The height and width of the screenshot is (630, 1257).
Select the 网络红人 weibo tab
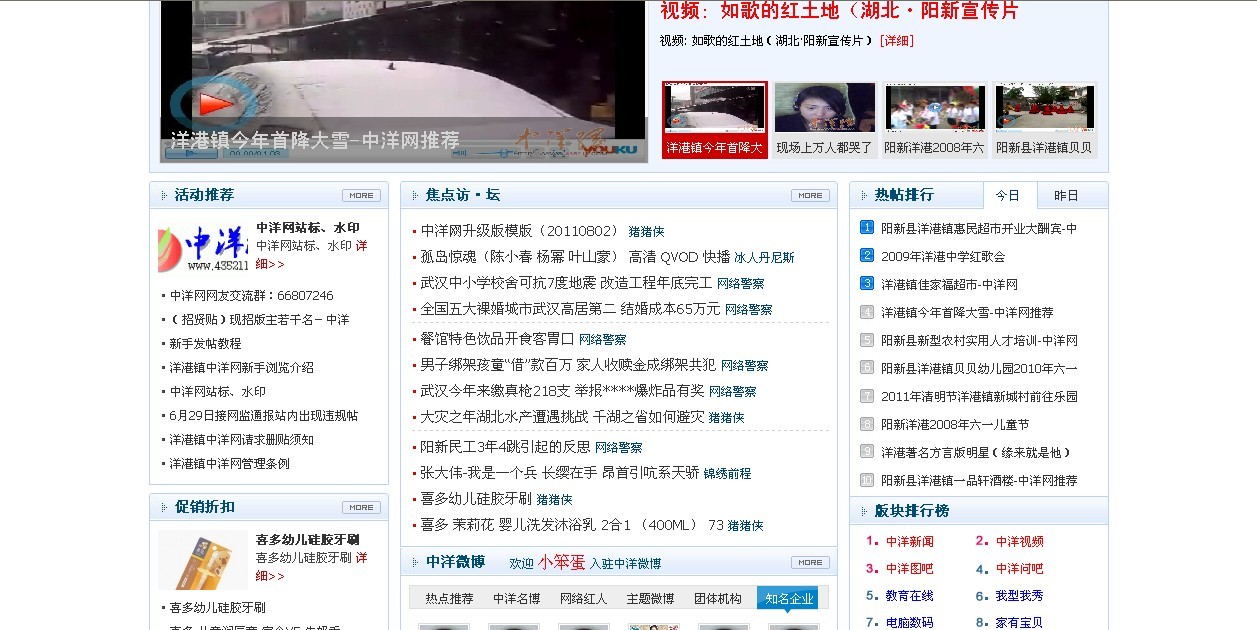(583, 599)
